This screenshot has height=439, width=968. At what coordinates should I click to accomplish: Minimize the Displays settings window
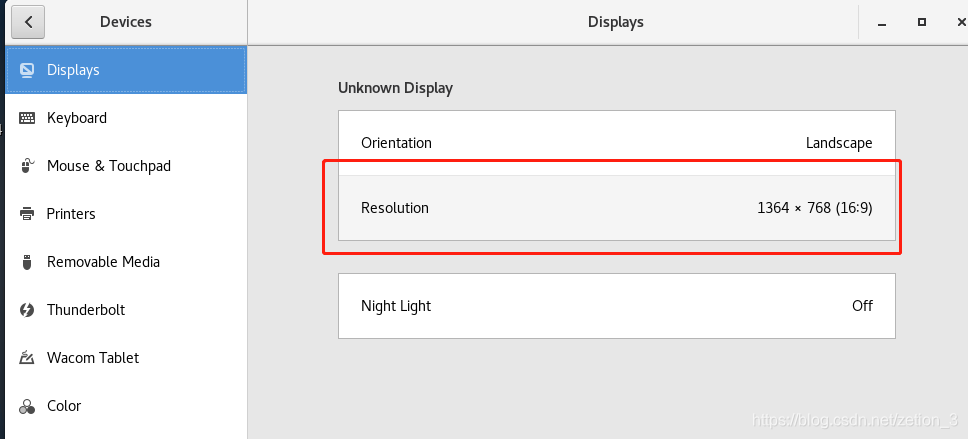pos(882,23)
